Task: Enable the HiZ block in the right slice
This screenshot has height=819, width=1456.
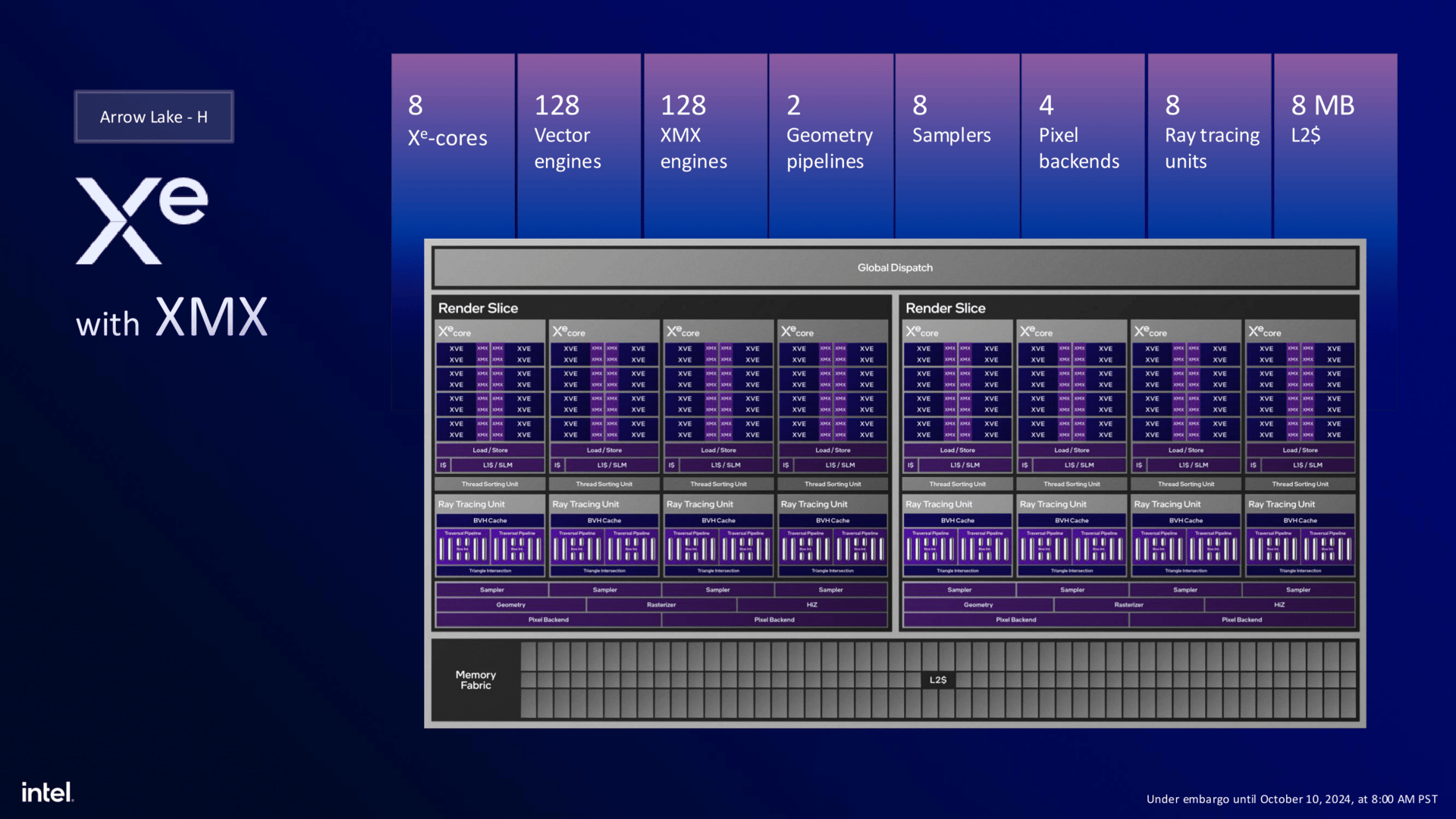Action: (1279, 604)
